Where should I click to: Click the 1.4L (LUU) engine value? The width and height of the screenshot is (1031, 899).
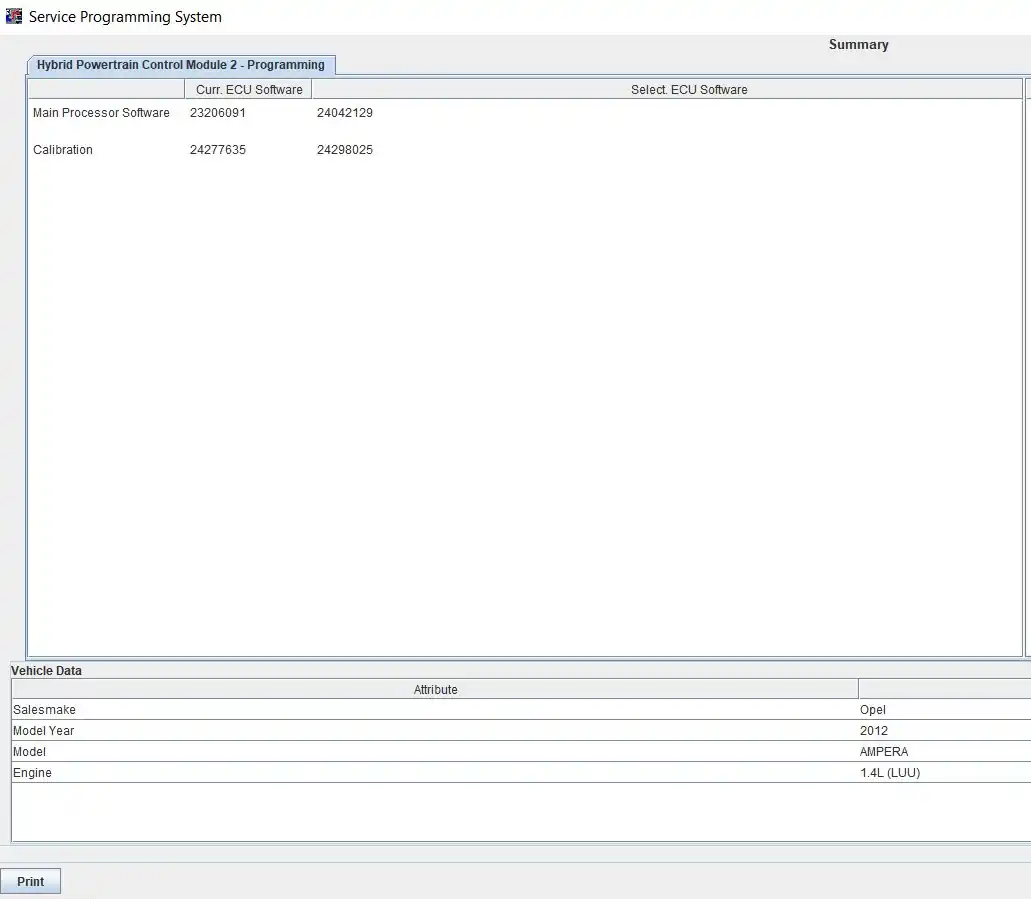(890, 773)
